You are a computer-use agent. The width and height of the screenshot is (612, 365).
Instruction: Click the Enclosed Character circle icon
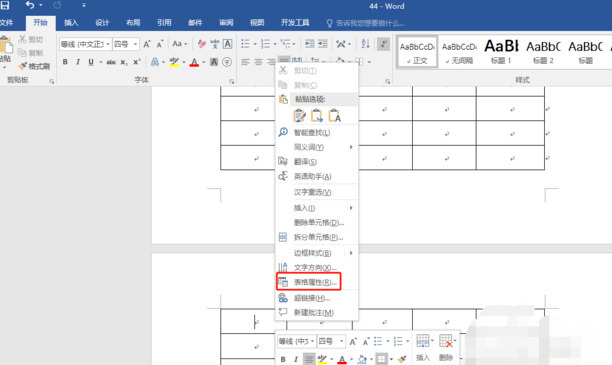[x=227, y=62]
